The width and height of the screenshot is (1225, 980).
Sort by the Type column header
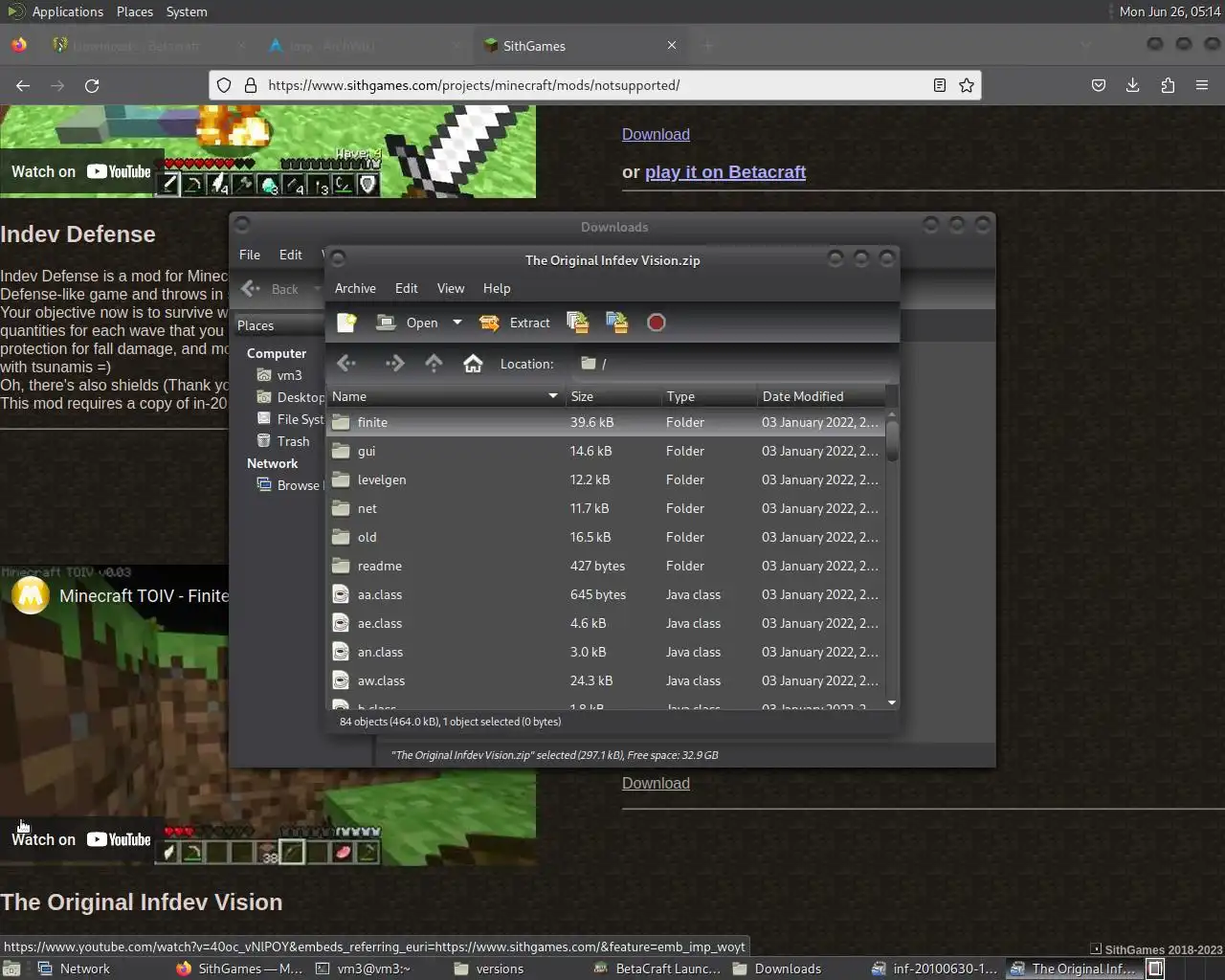pos(708,396)
